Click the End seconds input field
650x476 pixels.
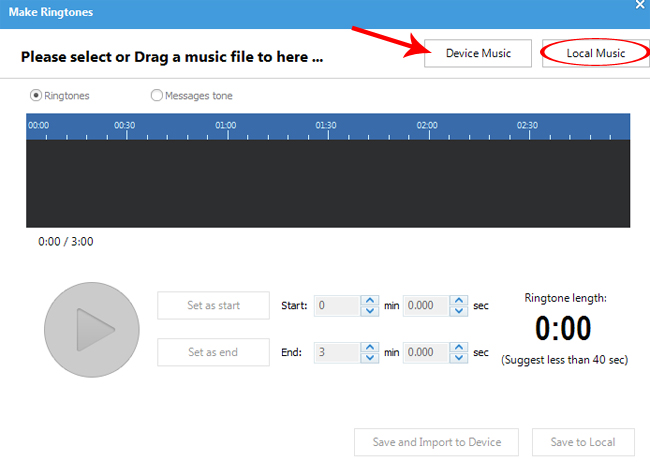pyautogui.click(x=424, y=352)
